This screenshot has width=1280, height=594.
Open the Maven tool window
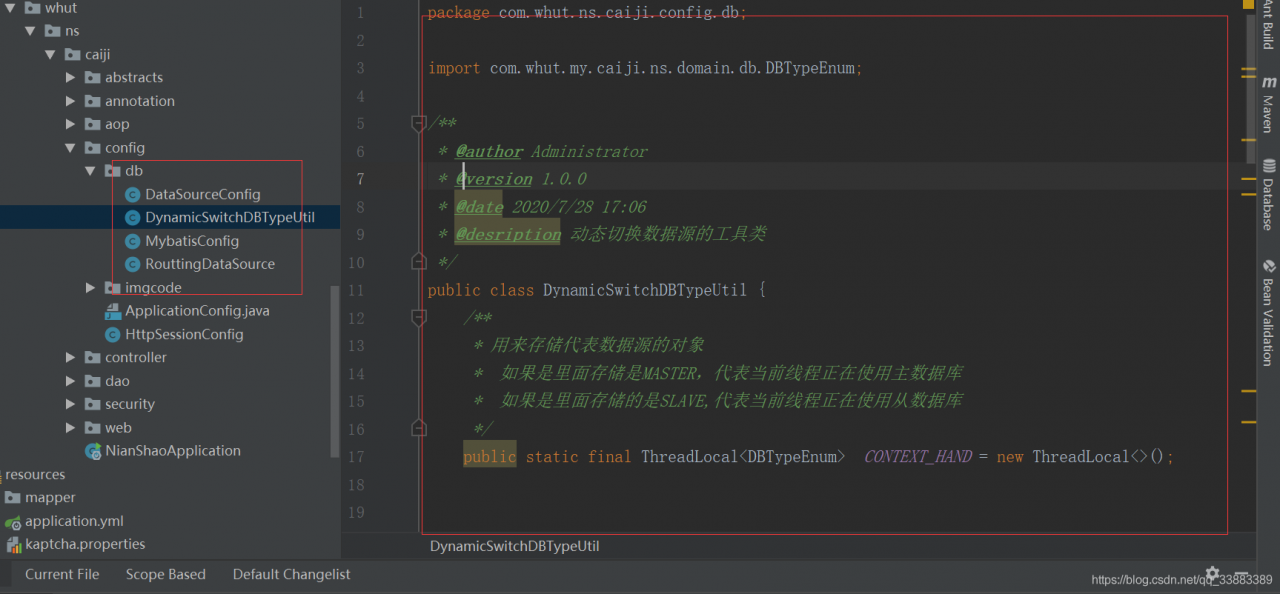[1268, 103]
